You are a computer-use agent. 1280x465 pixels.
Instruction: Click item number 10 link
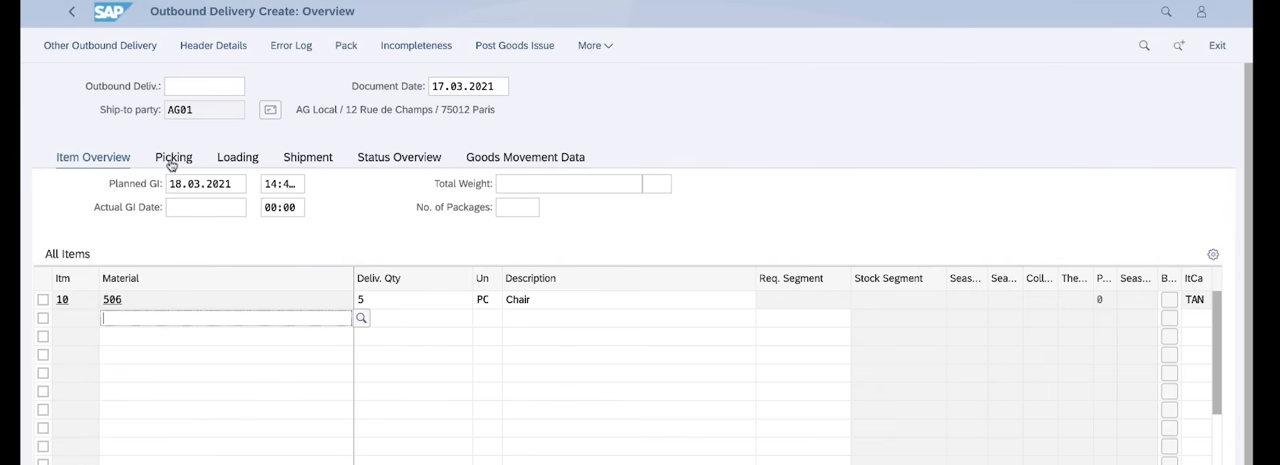(62, 300)
